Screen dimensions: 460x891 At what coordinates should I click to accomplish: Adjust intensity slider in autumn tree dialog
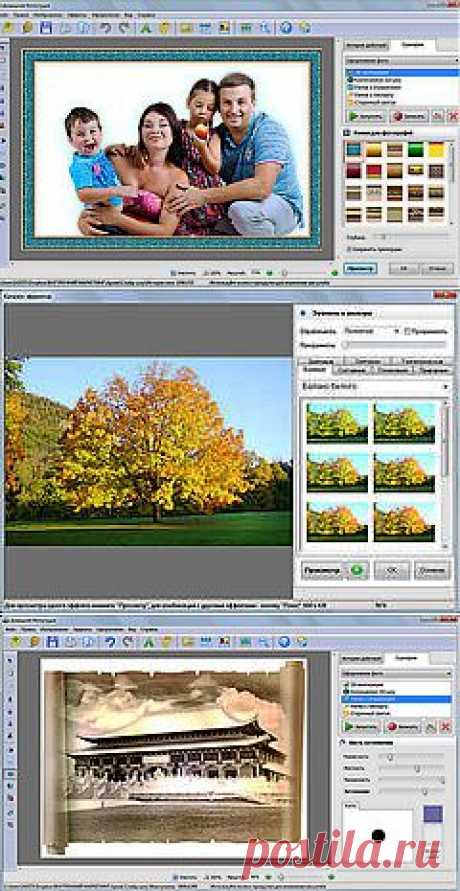click(395, 344)
